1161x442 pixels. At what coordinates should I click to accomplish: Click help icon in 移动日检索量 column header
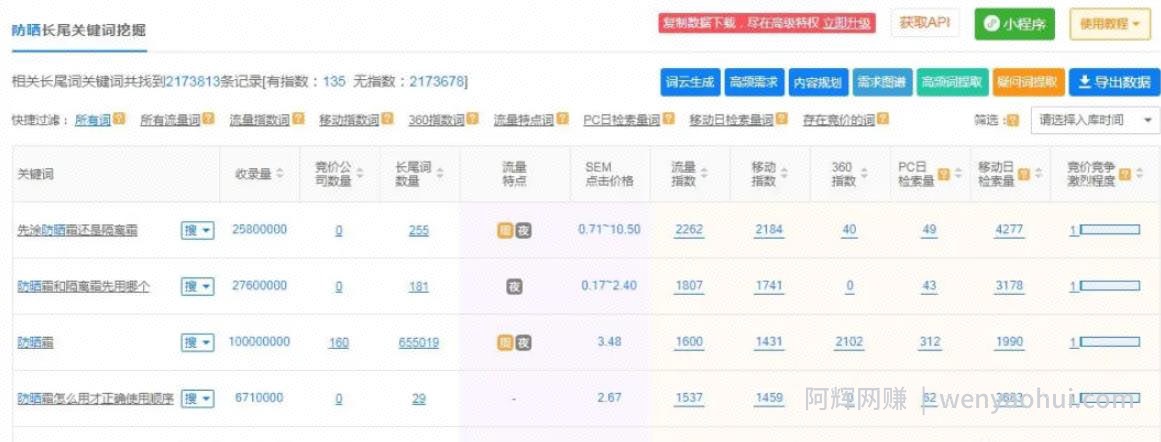pyautogui.click(x=1024, y=174)
